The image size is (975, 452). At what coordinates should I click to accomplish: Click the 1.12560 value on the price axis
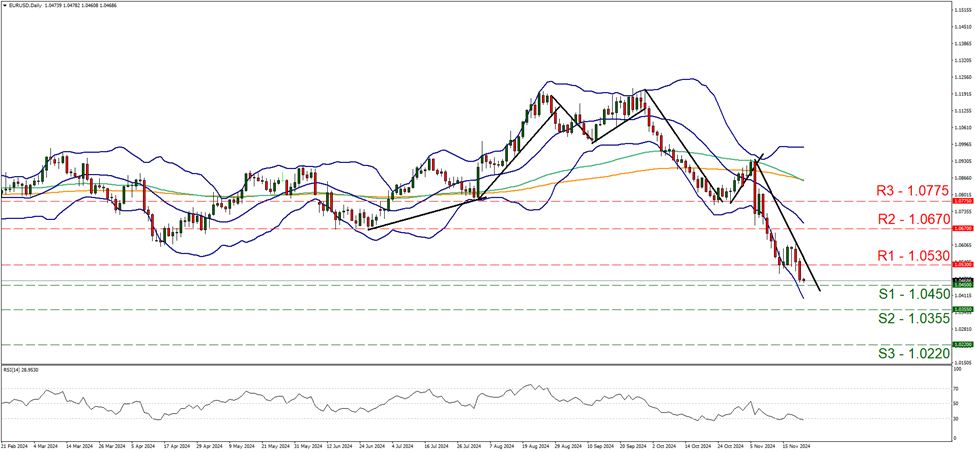point(961,79)
